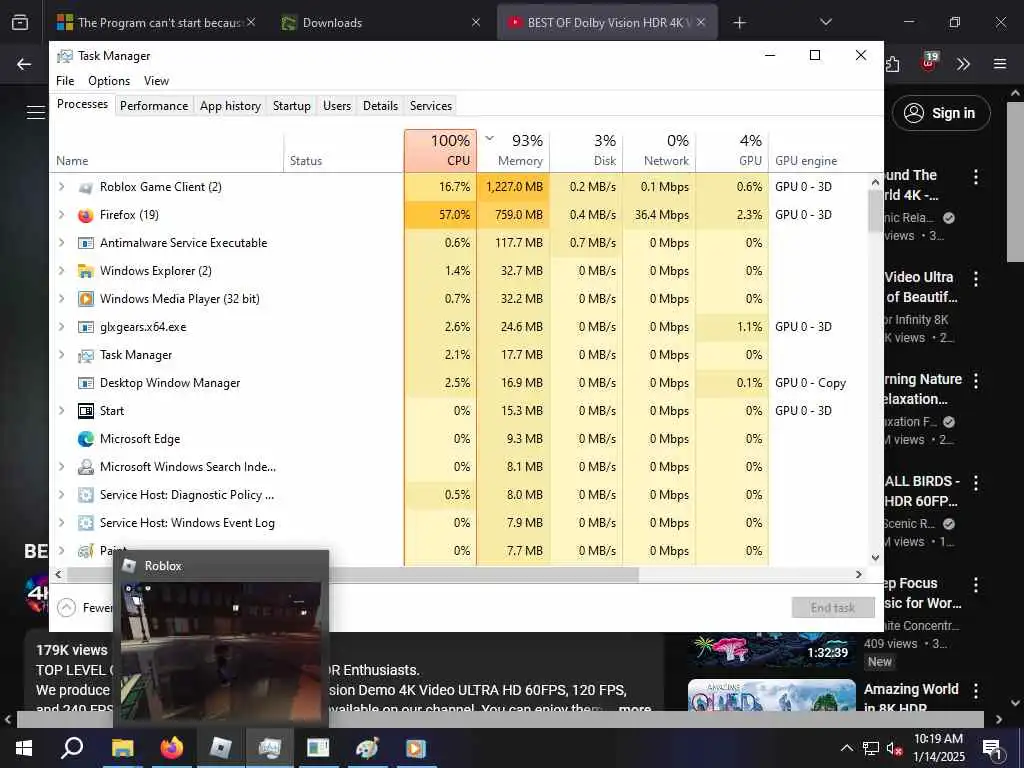Viewport: 1024px width, 768px height.
Task: Click the End task button
Action: point(833,608)
